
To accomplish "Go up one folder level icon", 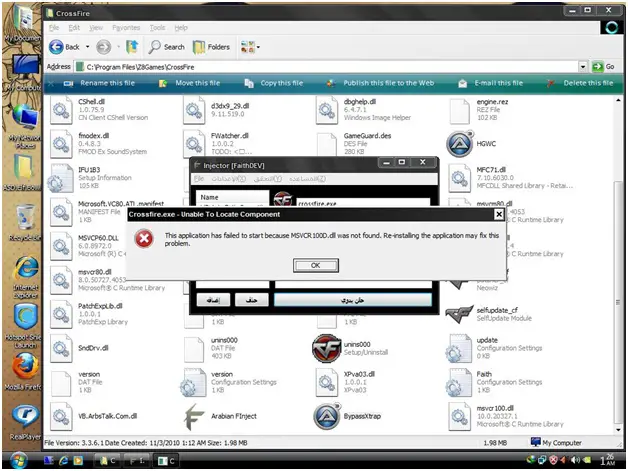I will tap(132, 47).
